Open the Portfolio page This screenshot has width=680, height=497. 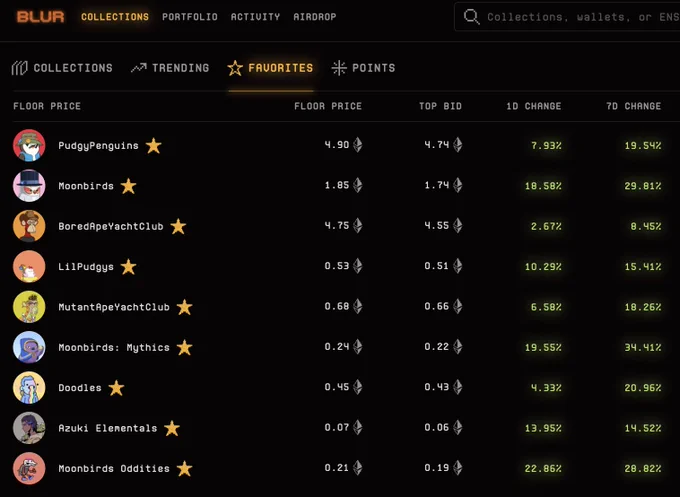(x=190, y=17)
